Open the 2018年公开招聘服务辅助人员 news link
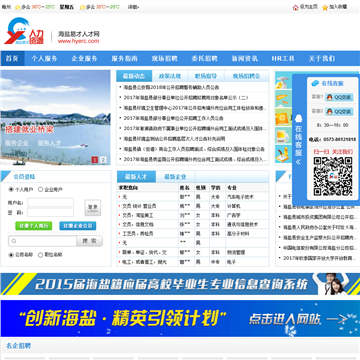360x360 pixels. pyautogui.click(x=171, y=87)
